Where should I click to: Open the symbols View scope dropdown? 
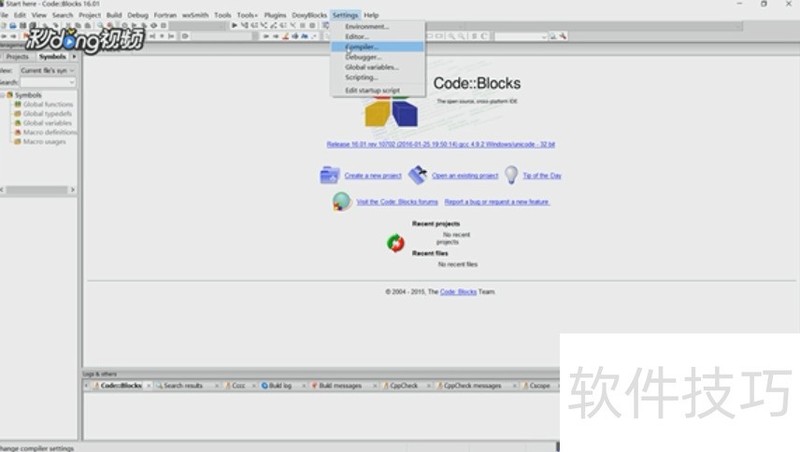pos(48,70)
